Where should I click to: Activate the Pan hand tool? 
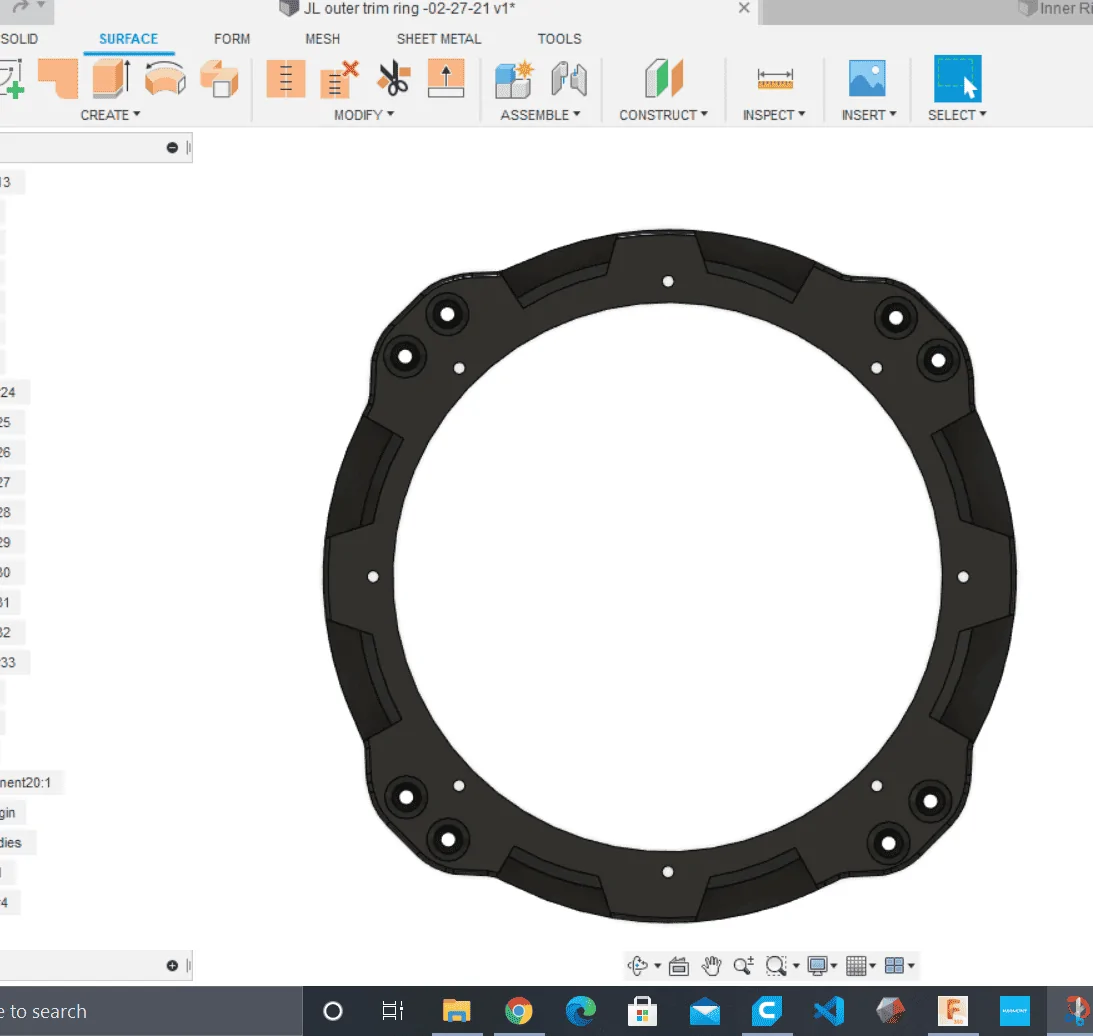pos(711,966)
